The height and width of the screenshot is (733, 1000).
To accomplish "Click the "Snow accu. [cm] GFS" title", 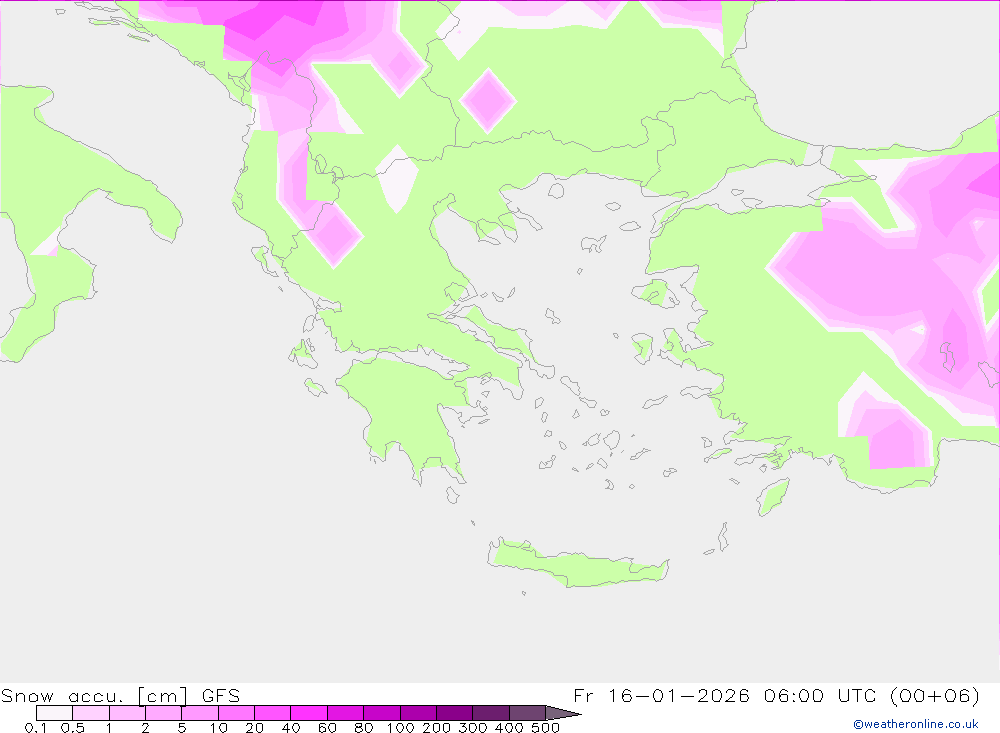I will (x=121, y=695).
